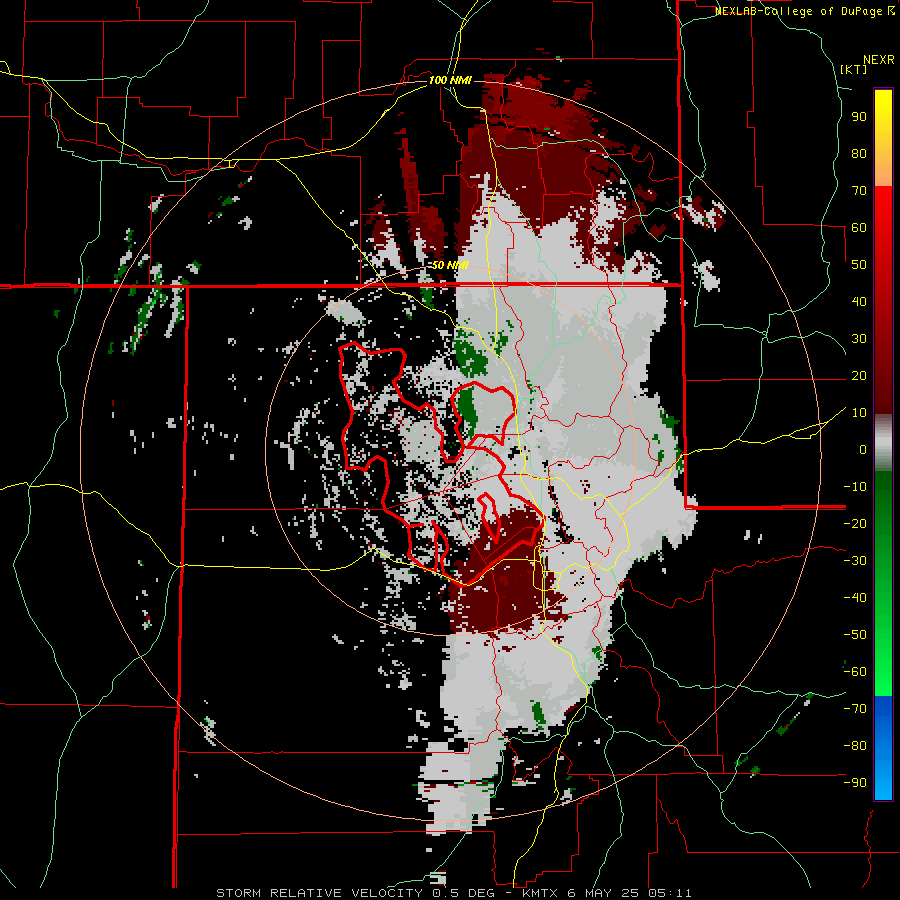Click the -20 knot scale label
Image resolution: width=900 pixels, height=900 pixels.
(855, 523)
